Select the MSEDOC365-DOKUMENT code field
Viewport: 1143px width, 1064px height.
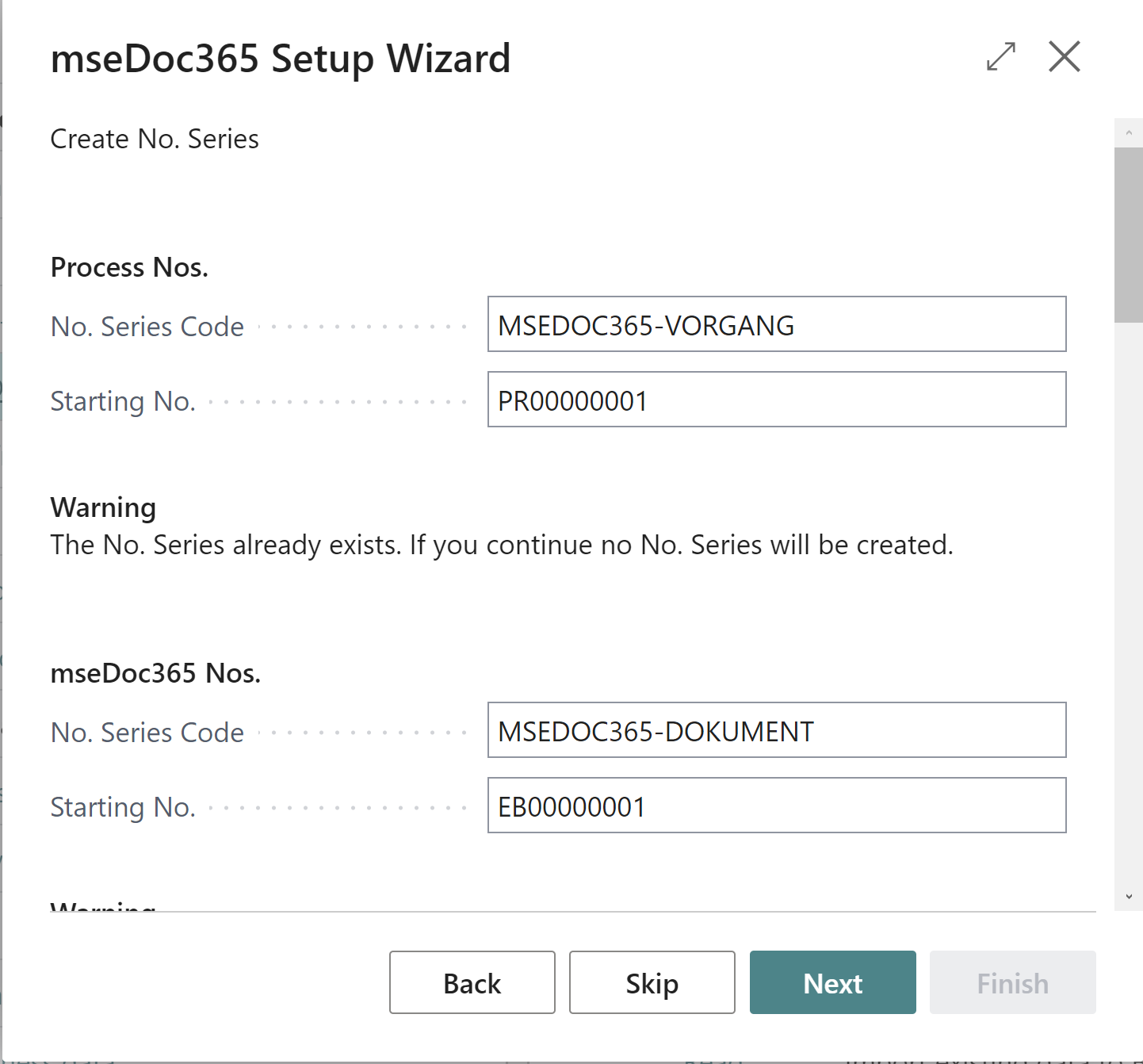[x=777, y=730]
